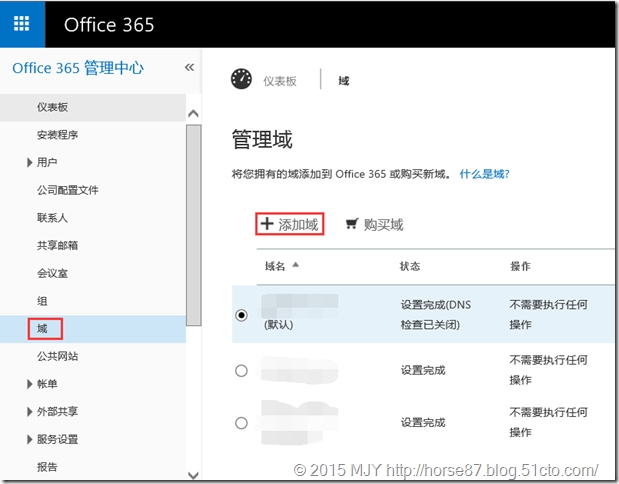
Task: Open 会议室 in the sidebar
Action: 53,273
